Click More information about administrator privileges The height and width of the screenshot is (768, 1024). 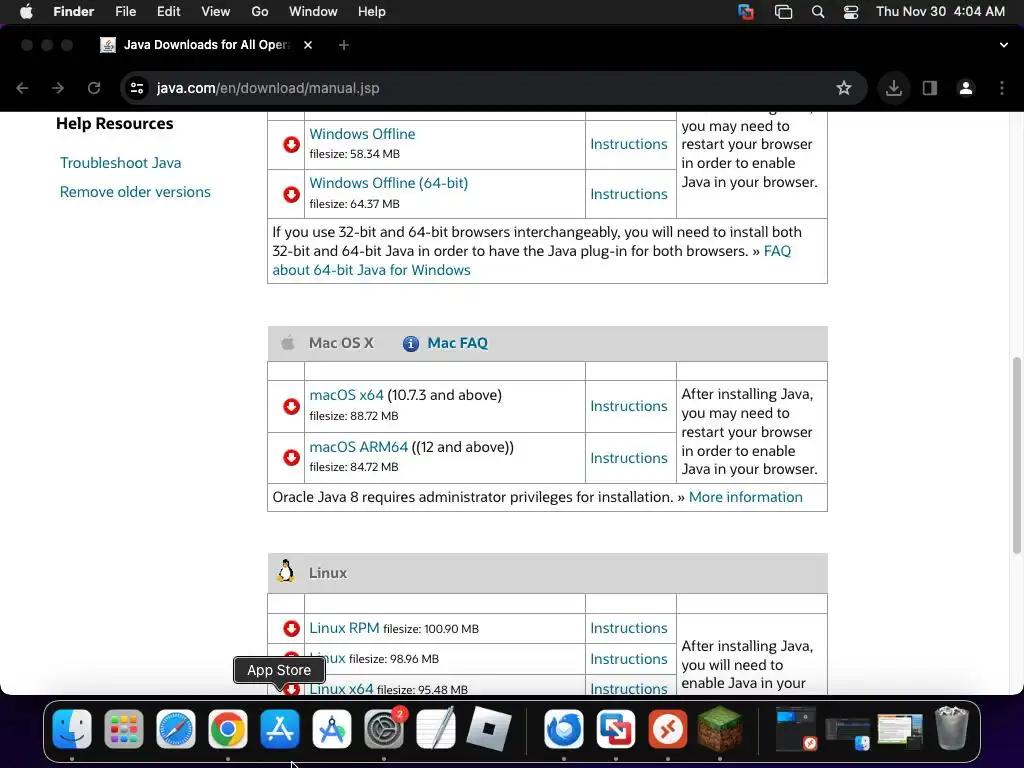pyautogui.click(x=746, y=497)
